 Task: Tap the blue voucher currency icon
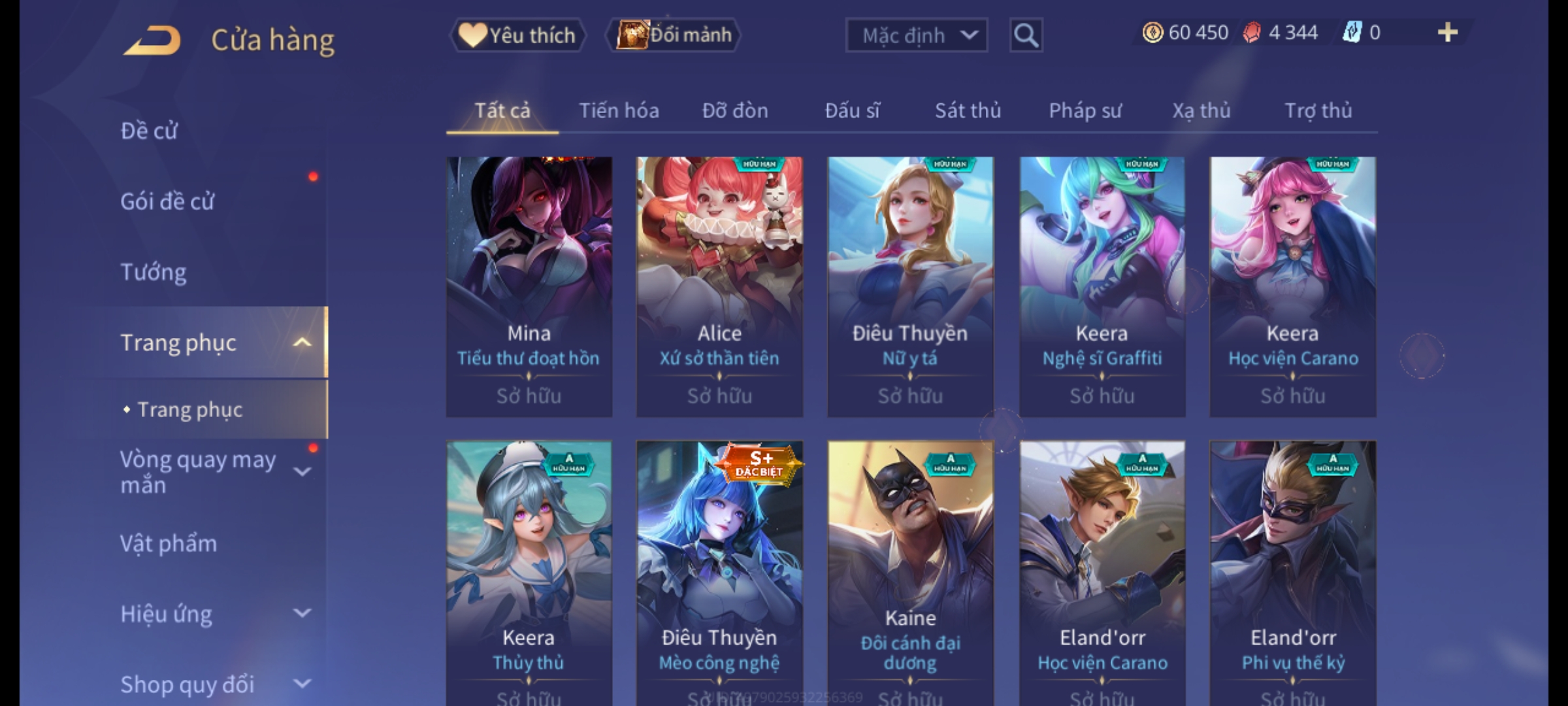click(x=1352, y=32)
